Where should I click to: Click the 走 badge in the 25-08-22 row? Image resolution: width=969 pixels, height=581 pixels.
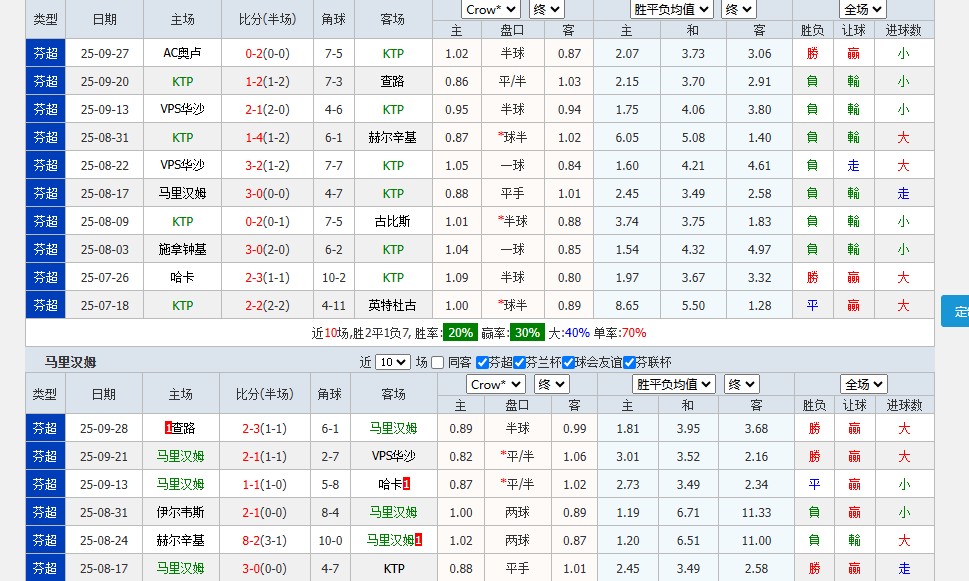(x=852, y=165)
